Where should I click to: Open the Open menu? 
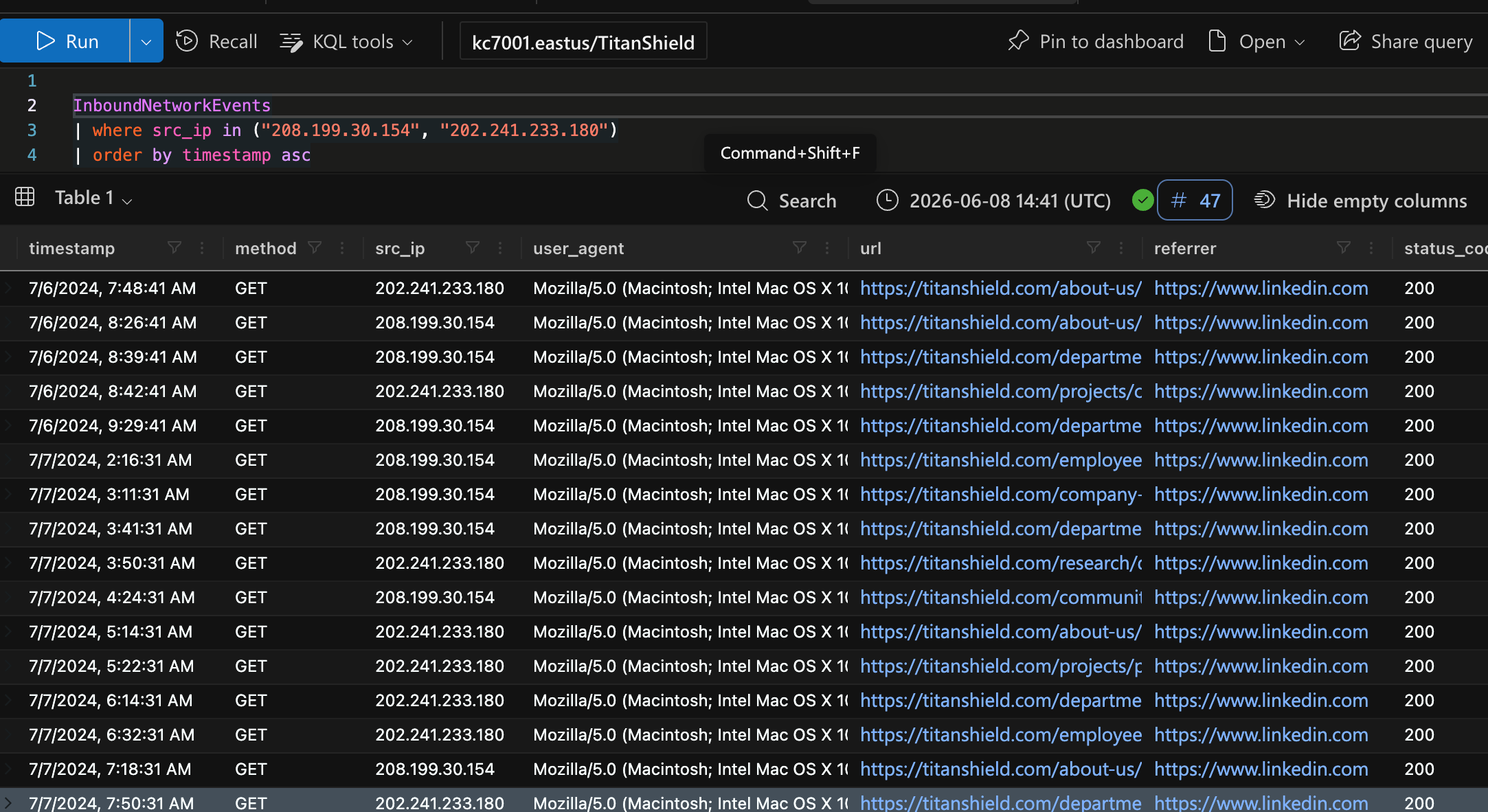tap(1256, 41)
